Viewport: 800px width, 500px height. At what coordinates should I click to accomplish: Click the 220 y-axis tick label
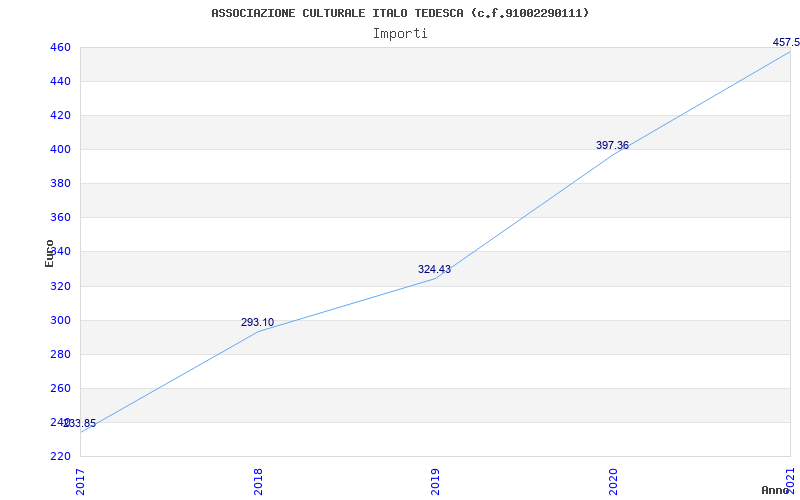click(60, 456)
